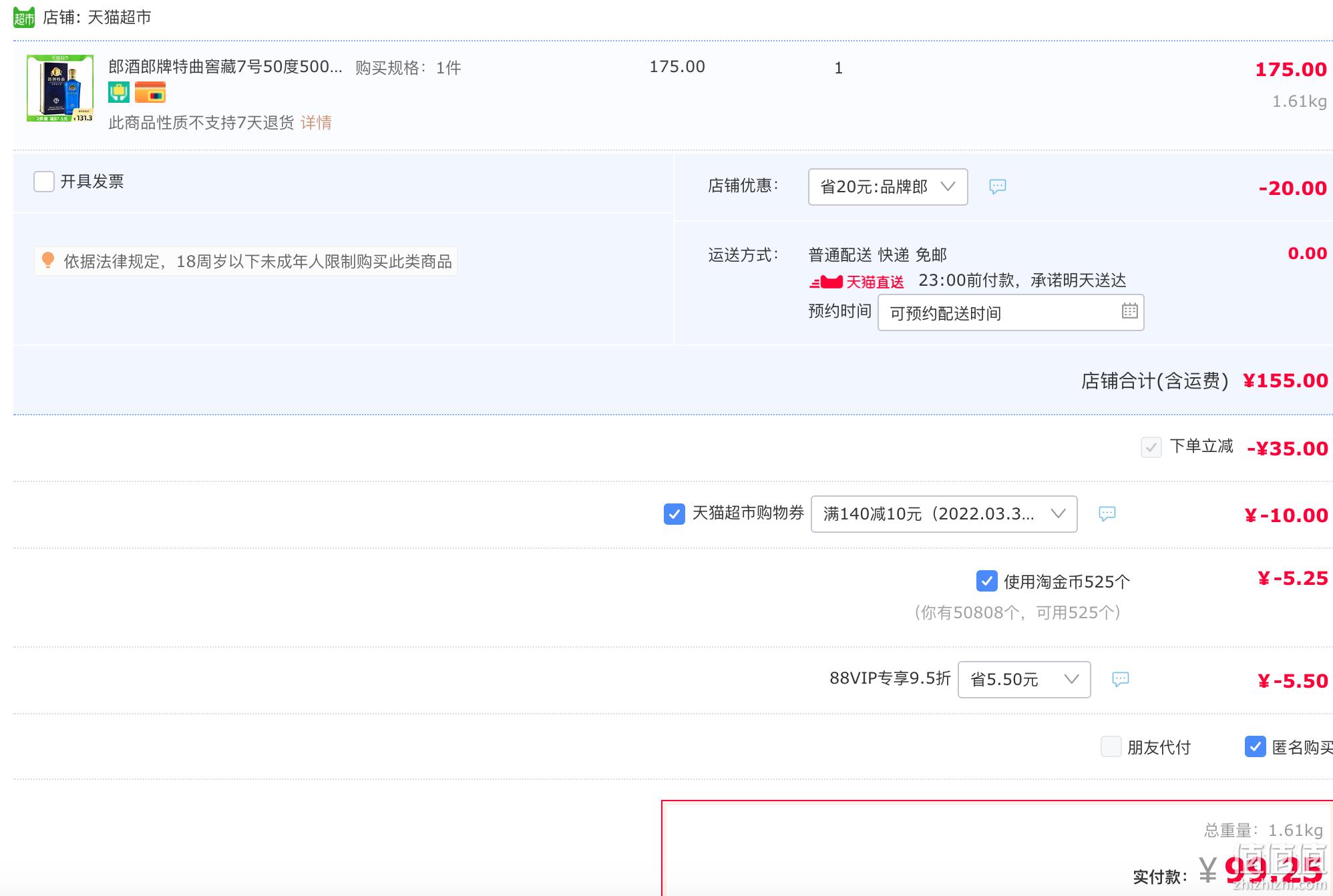Tick the 朋友代付 checkbox
The image size is (1333, 896).
pyautogui.click(x=1111, y=746)
